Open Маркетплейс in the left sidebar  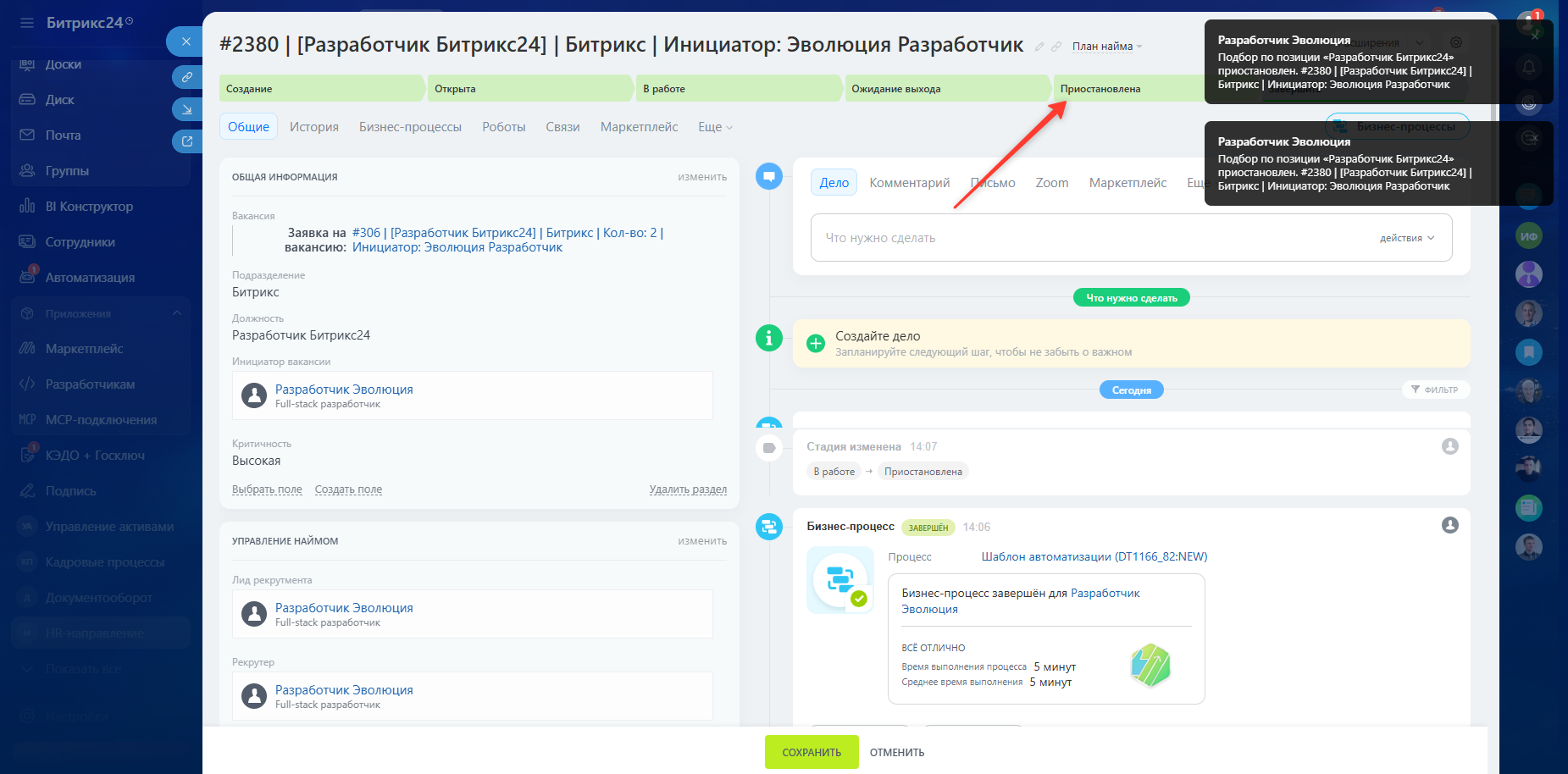pos(84,349)
